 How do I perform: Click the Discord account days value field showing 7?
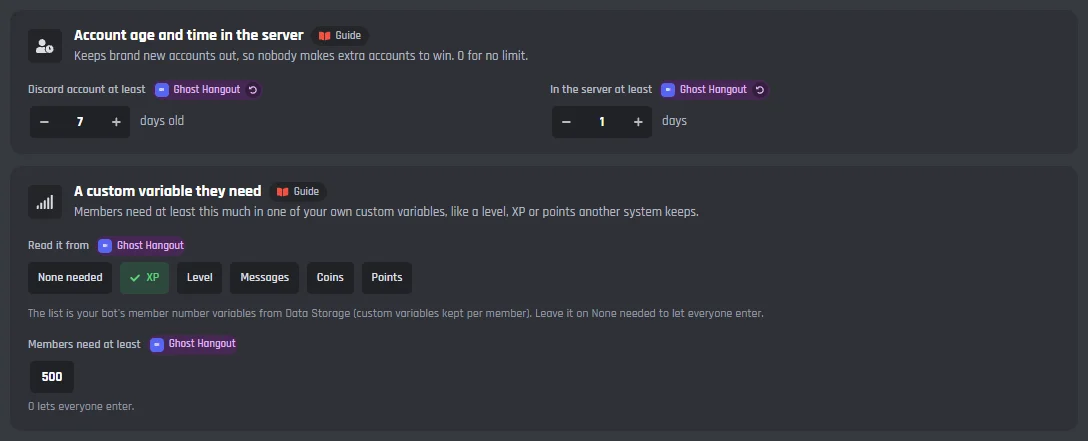click(x=80, y=122)
